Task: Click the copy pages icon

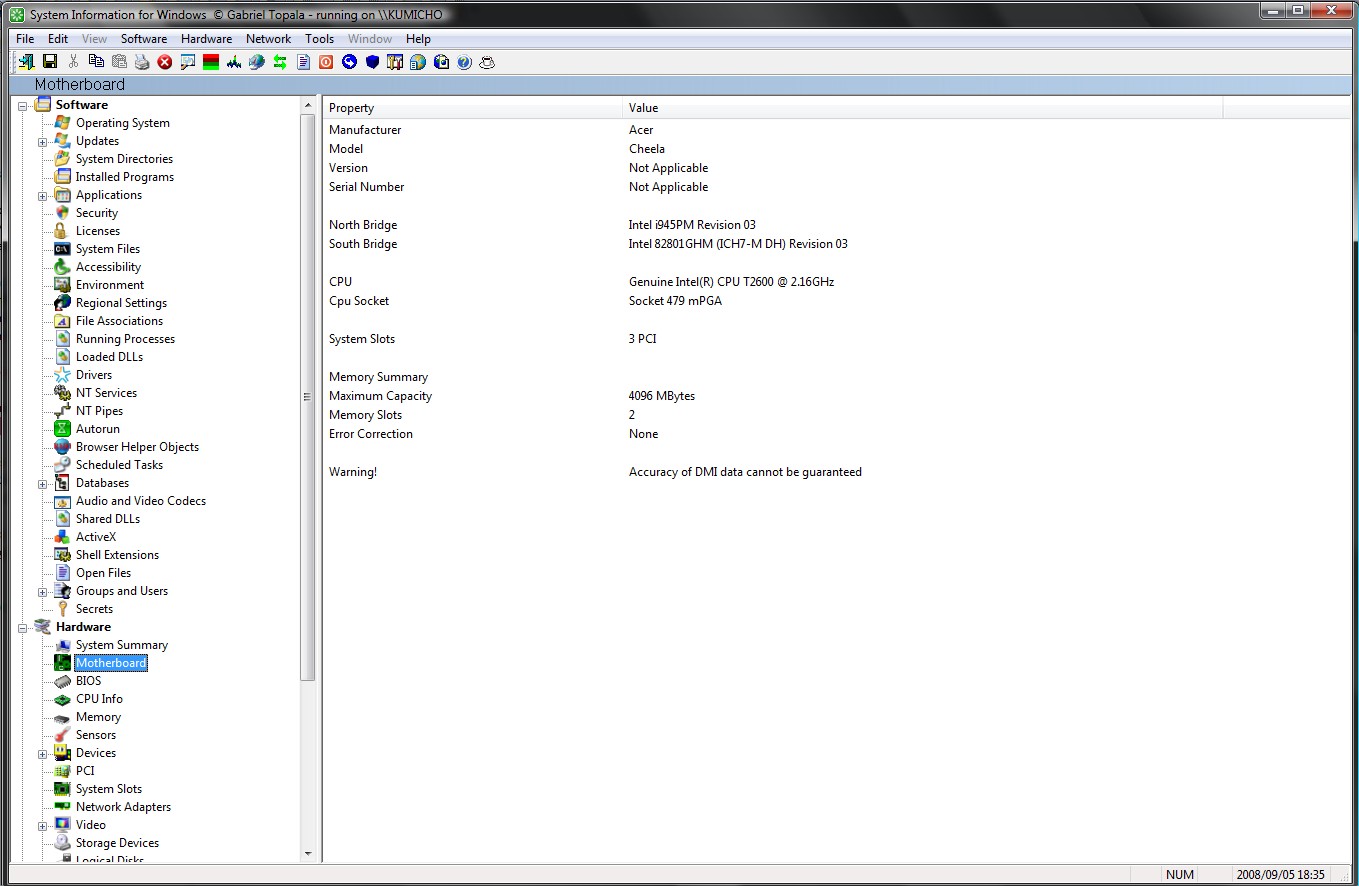Action: [96, 62]
